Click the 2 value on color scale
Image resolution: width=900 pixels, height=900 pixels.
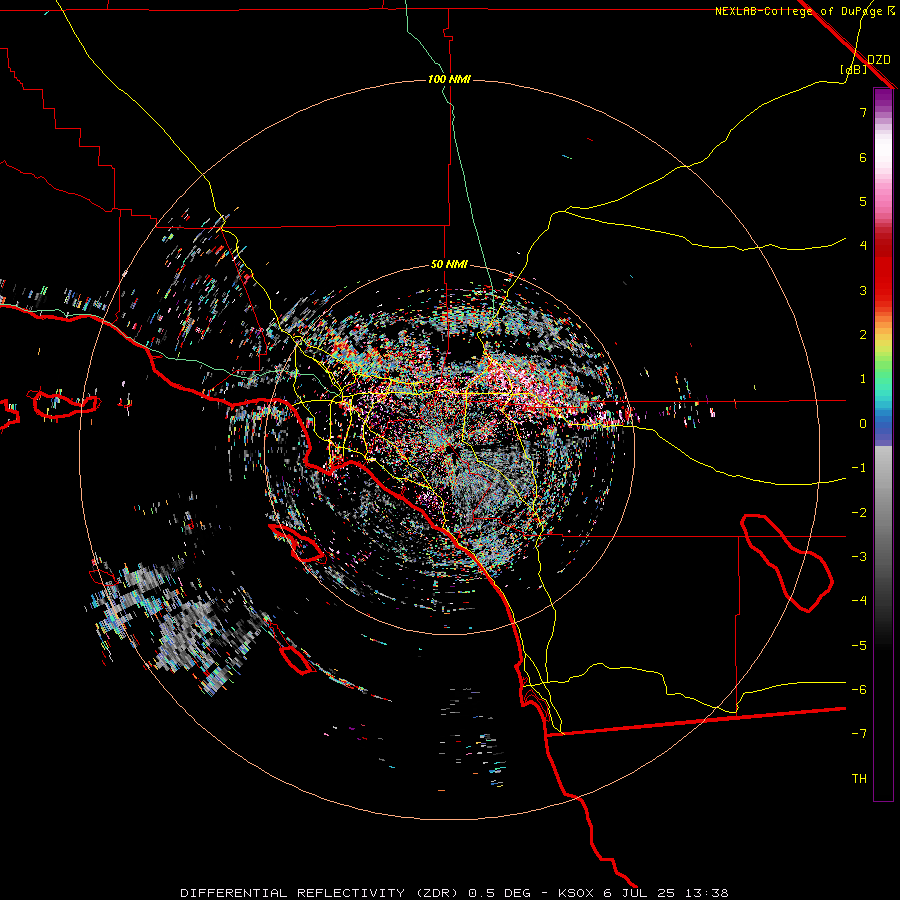[863, 335]
